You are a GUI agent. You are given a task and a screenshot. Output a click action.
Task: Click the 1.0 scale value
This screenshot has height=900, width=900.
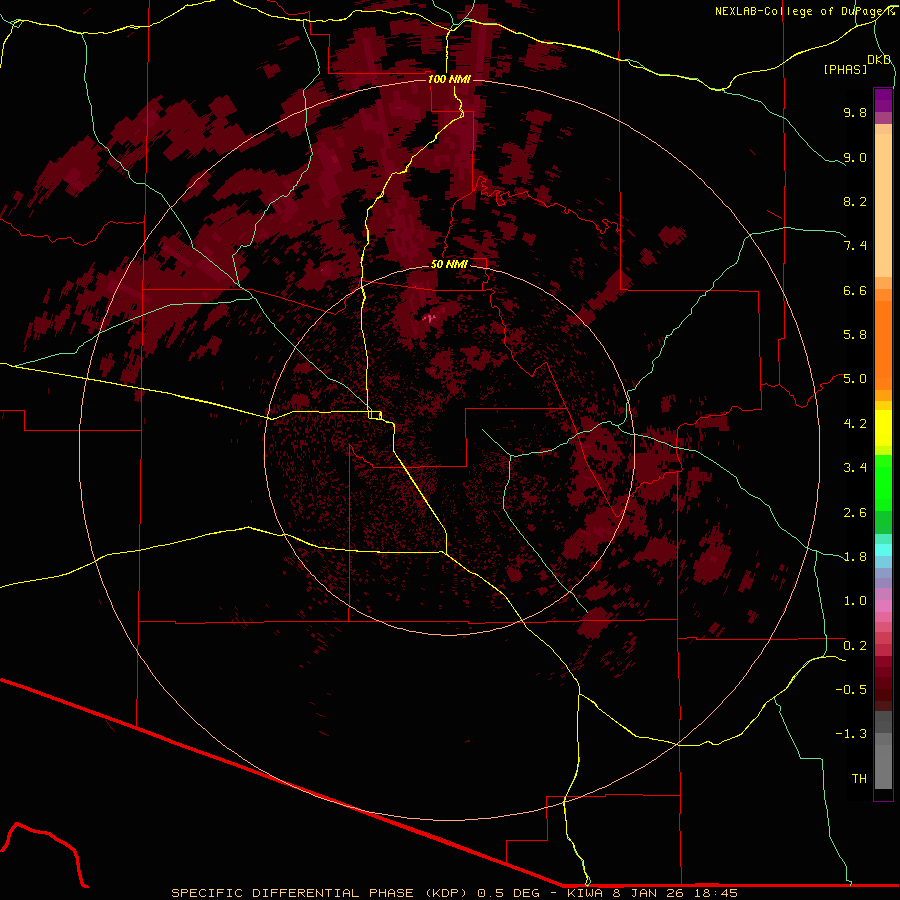pyautogui.click(x=855, y=601)
